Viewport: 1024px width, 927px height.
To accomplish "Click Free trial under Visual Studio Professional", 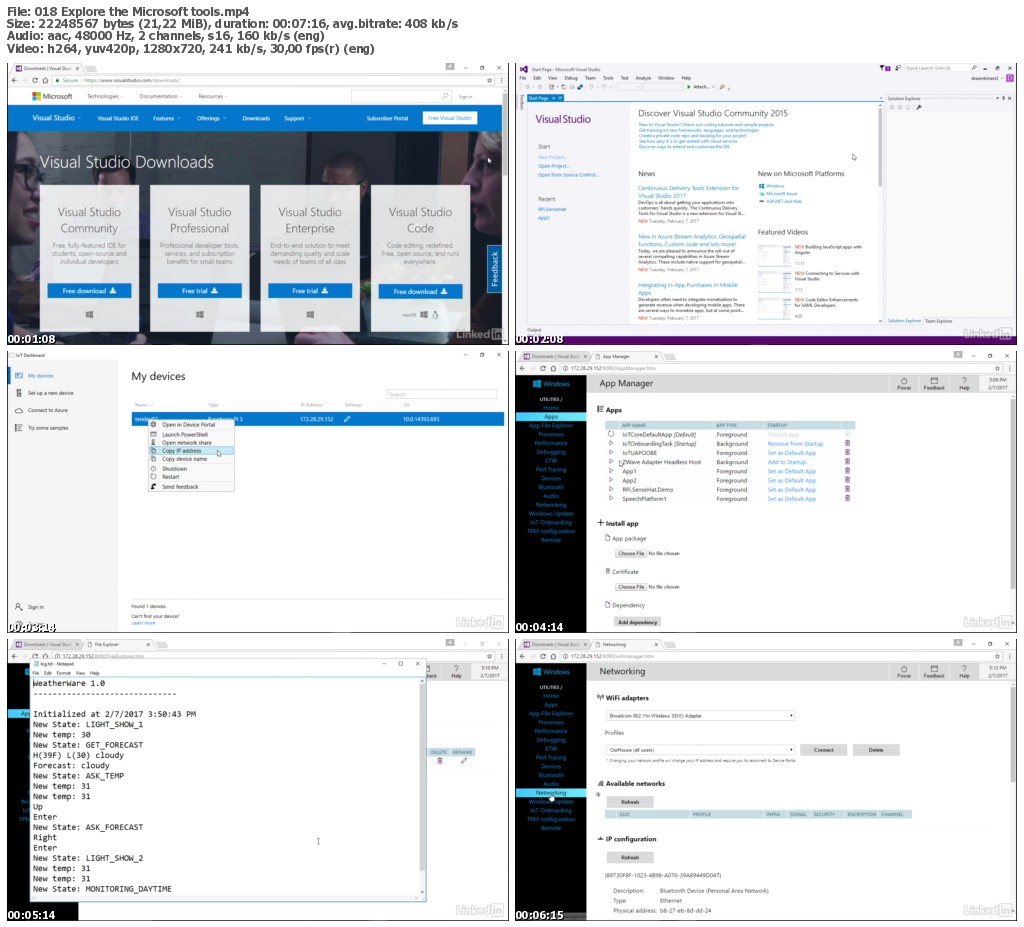I will coord(199,291).
